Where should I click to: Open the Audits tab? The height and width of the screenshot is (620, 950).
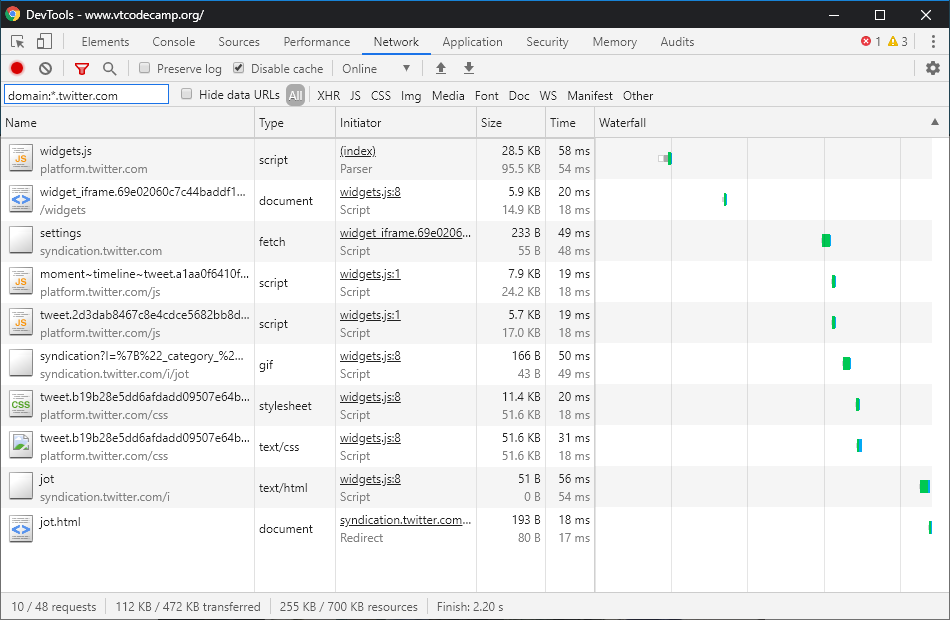(677, 42)
